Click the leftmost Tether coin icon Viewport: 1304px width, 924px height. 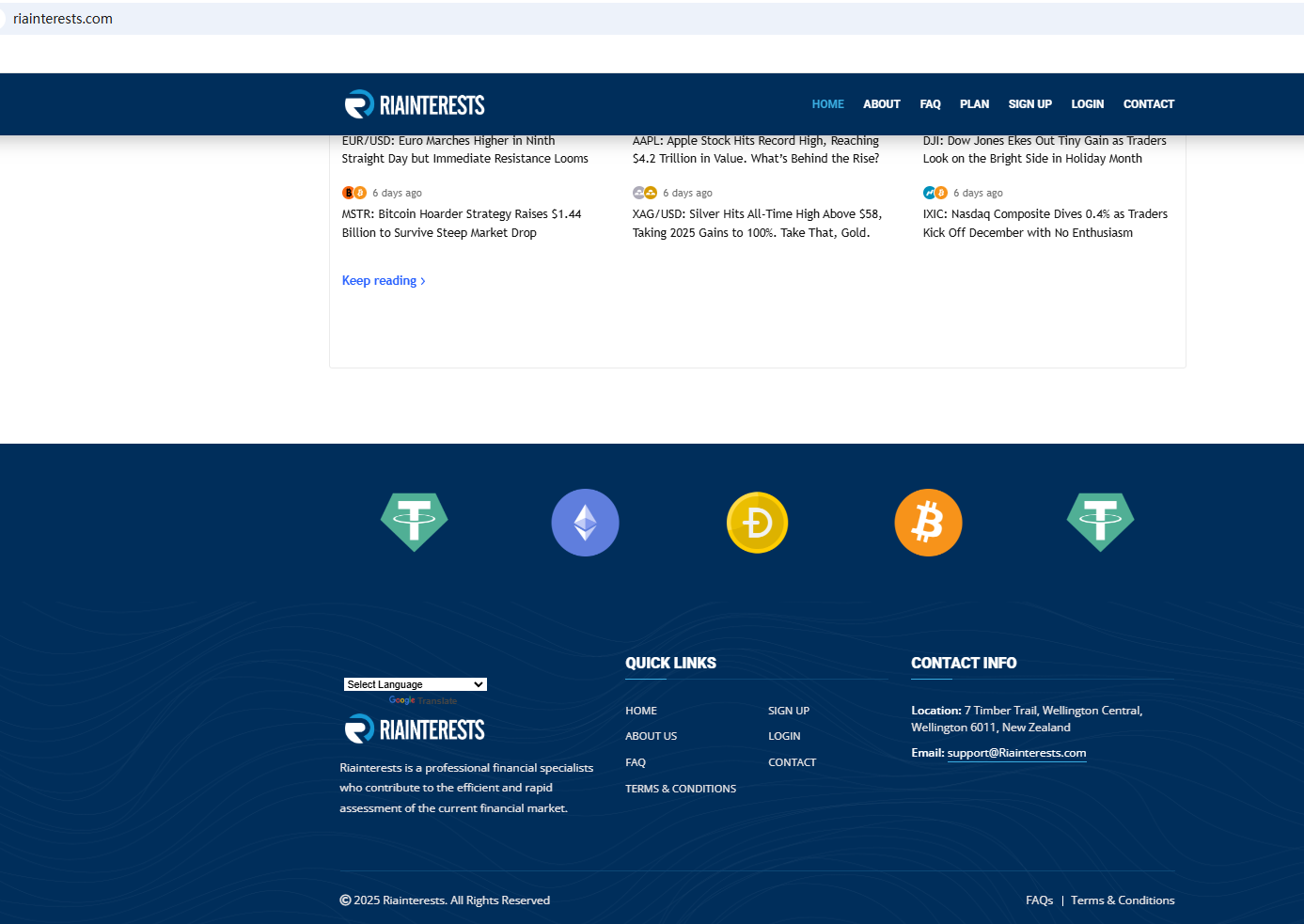click(x=414, y=522)
